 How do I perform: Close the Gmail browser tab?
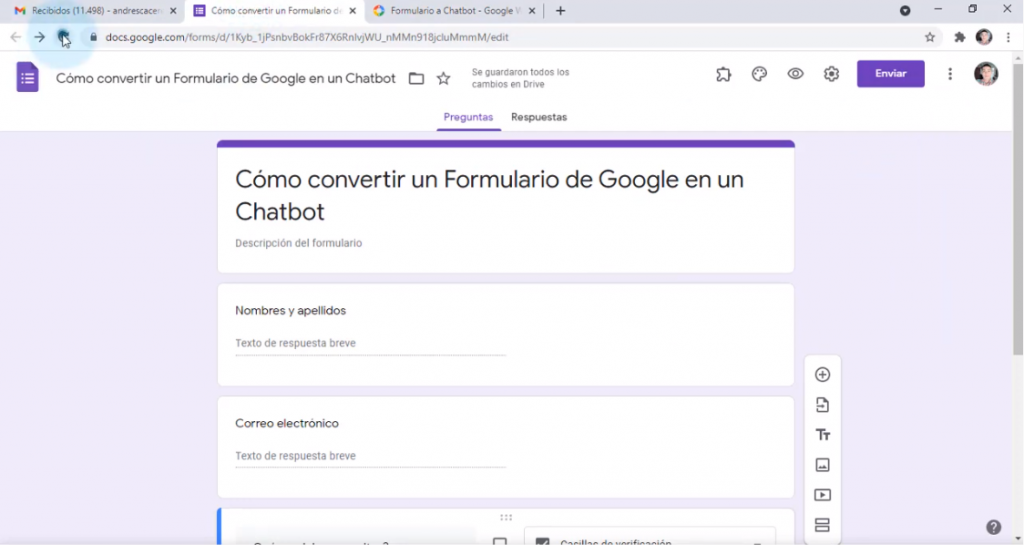[173, 11]
